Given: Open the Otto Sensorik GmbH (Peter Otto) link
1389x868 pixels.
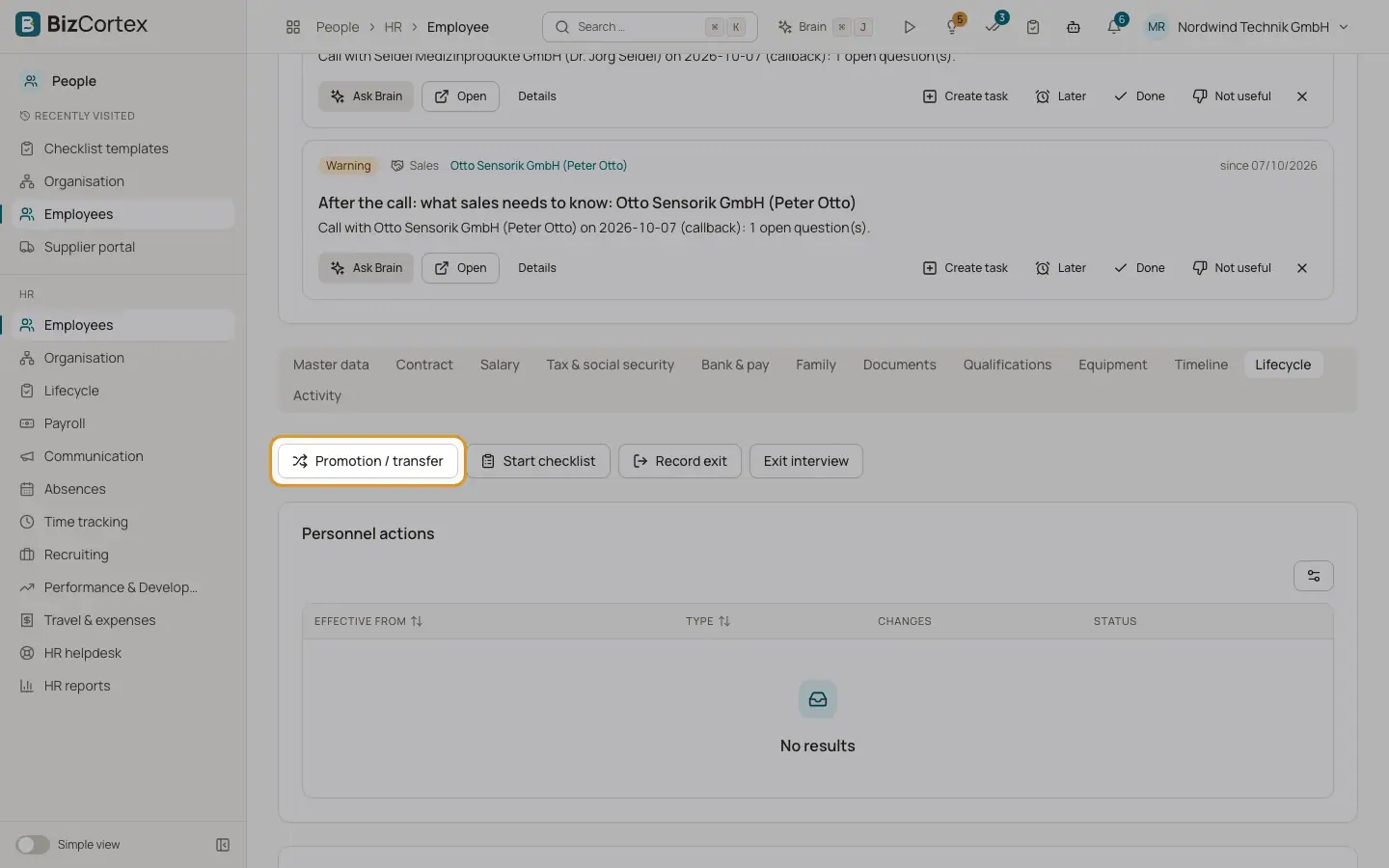Looking at the screenshot, I should click(538, 166).
